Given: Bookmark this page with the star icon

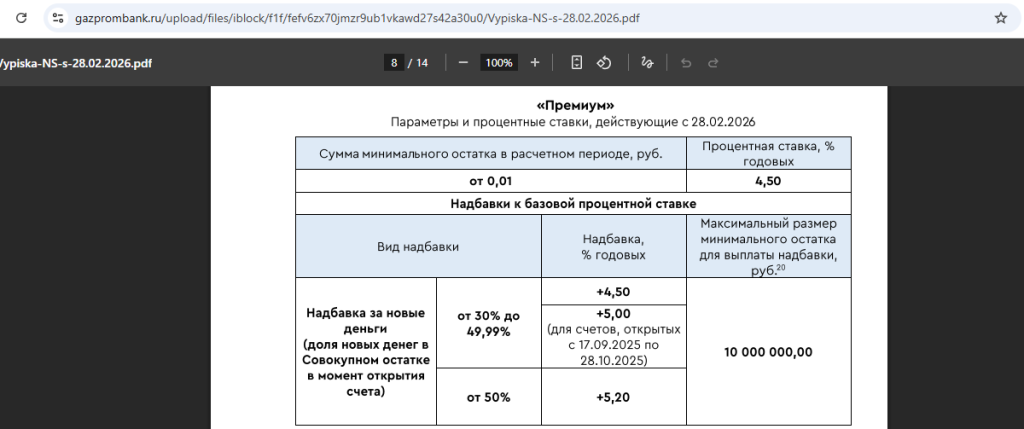Looking at the screenshot, I should coord(1000,18).
